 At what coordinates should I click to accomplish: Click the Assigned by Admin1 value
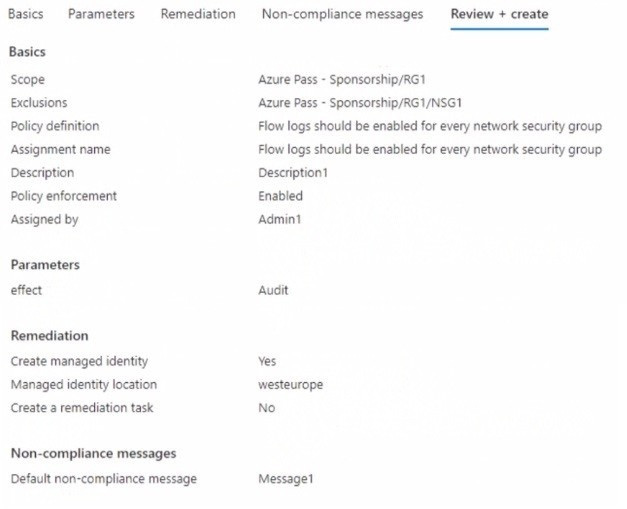(280, 219)
